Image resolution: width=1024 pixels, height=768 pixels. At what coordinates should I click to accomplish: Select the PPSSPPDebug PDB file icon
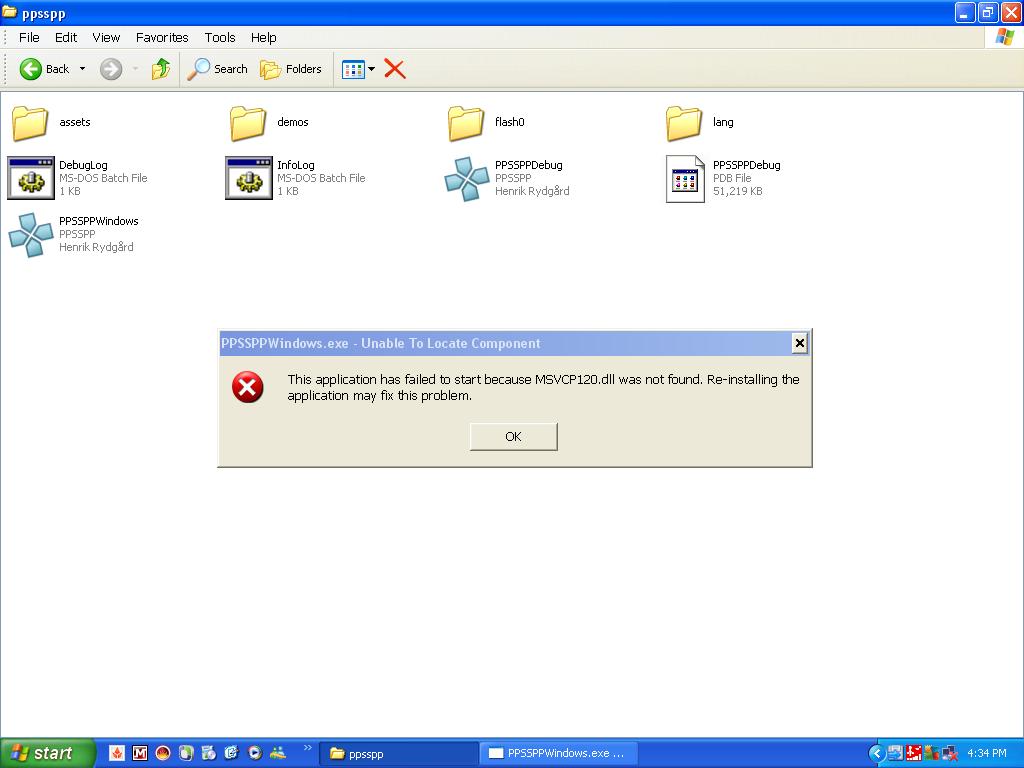[685, 179]
